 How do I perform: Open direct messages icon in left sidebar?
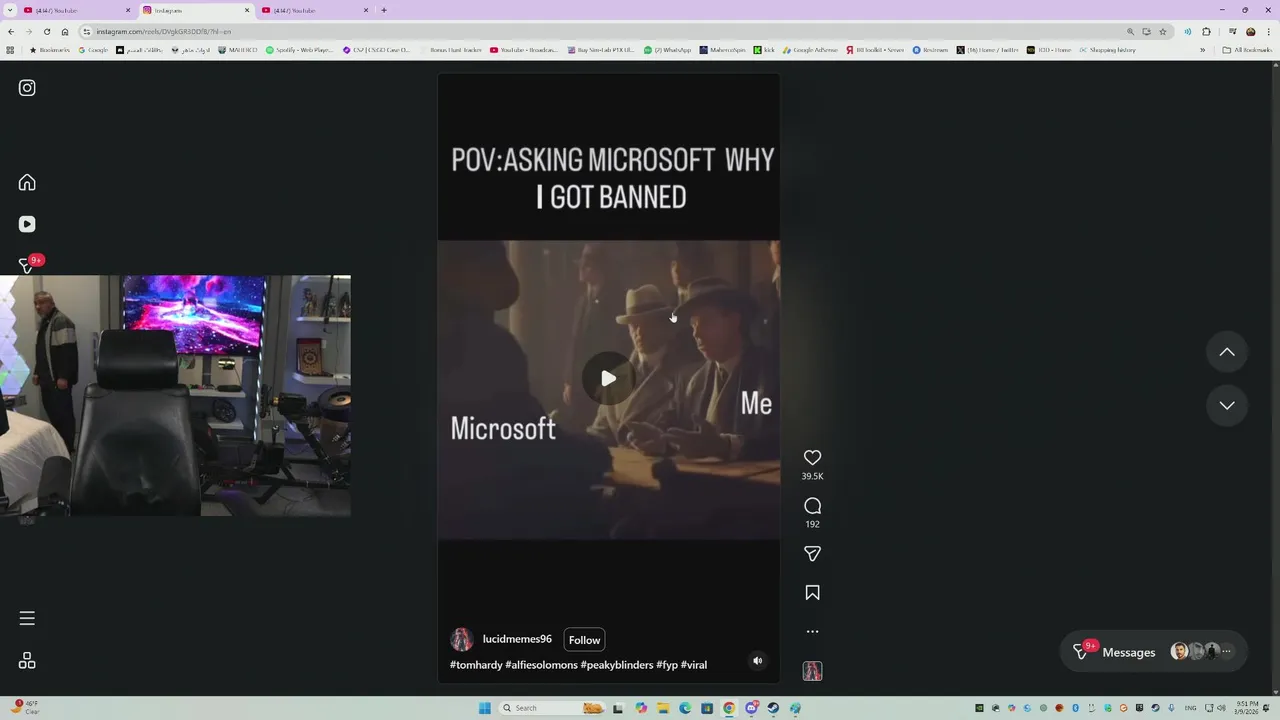pos(27,265)
